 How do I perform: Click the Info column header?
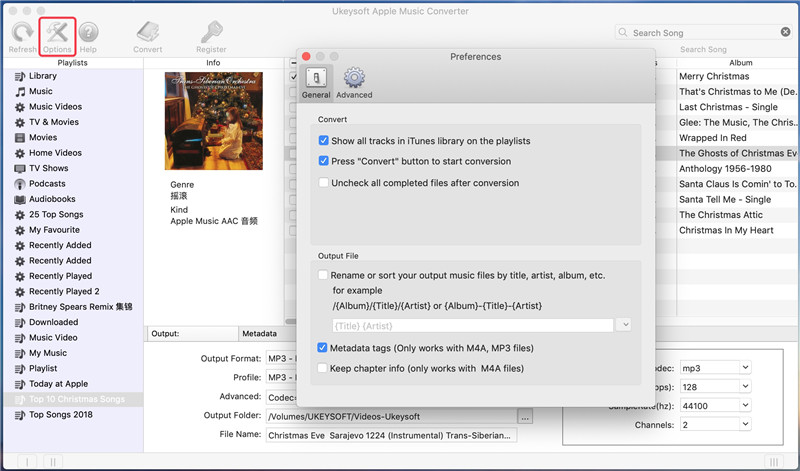[x=213, y=63]
